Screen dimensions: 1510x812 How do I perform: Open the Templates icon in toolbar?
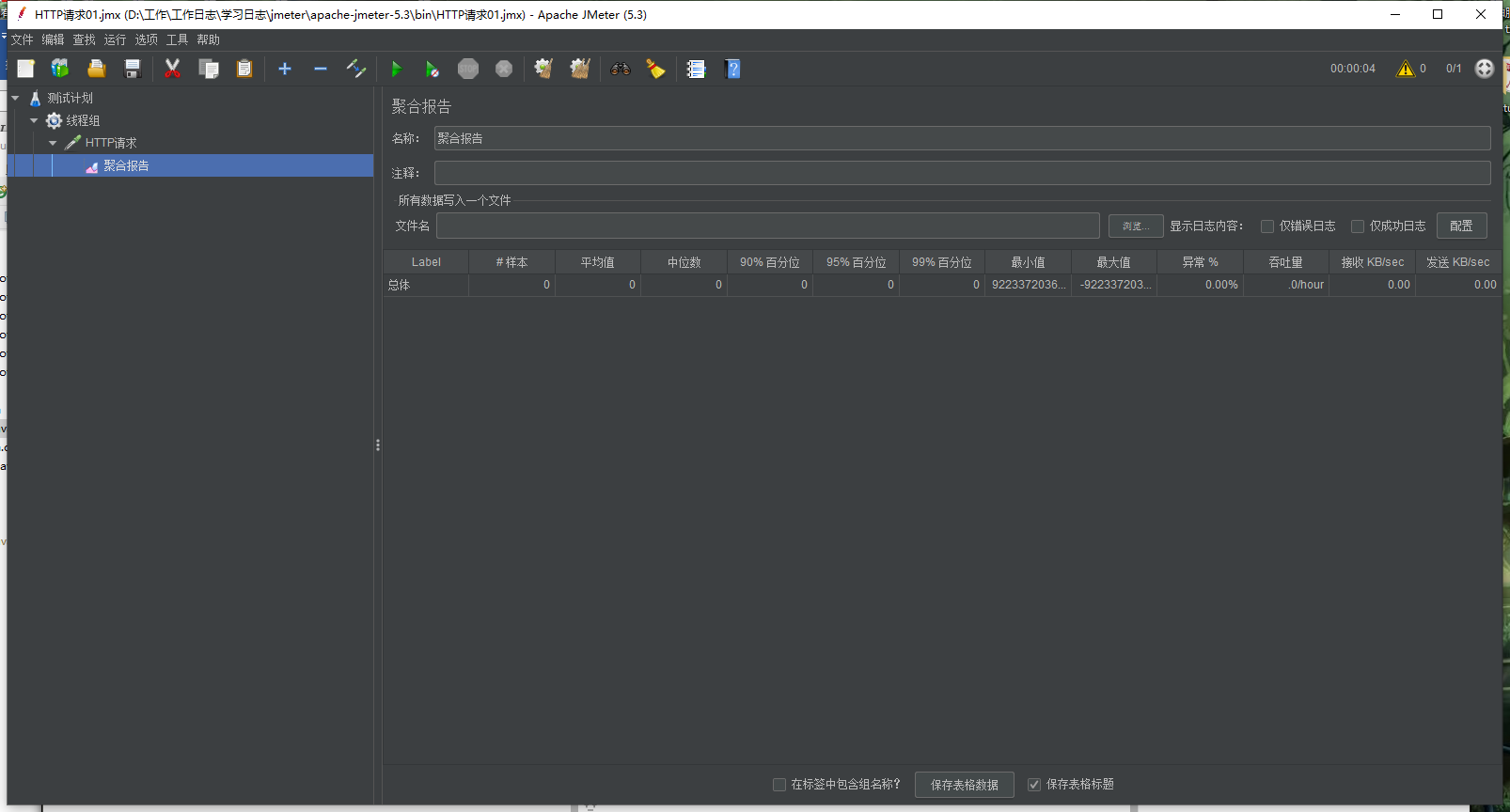60,69
